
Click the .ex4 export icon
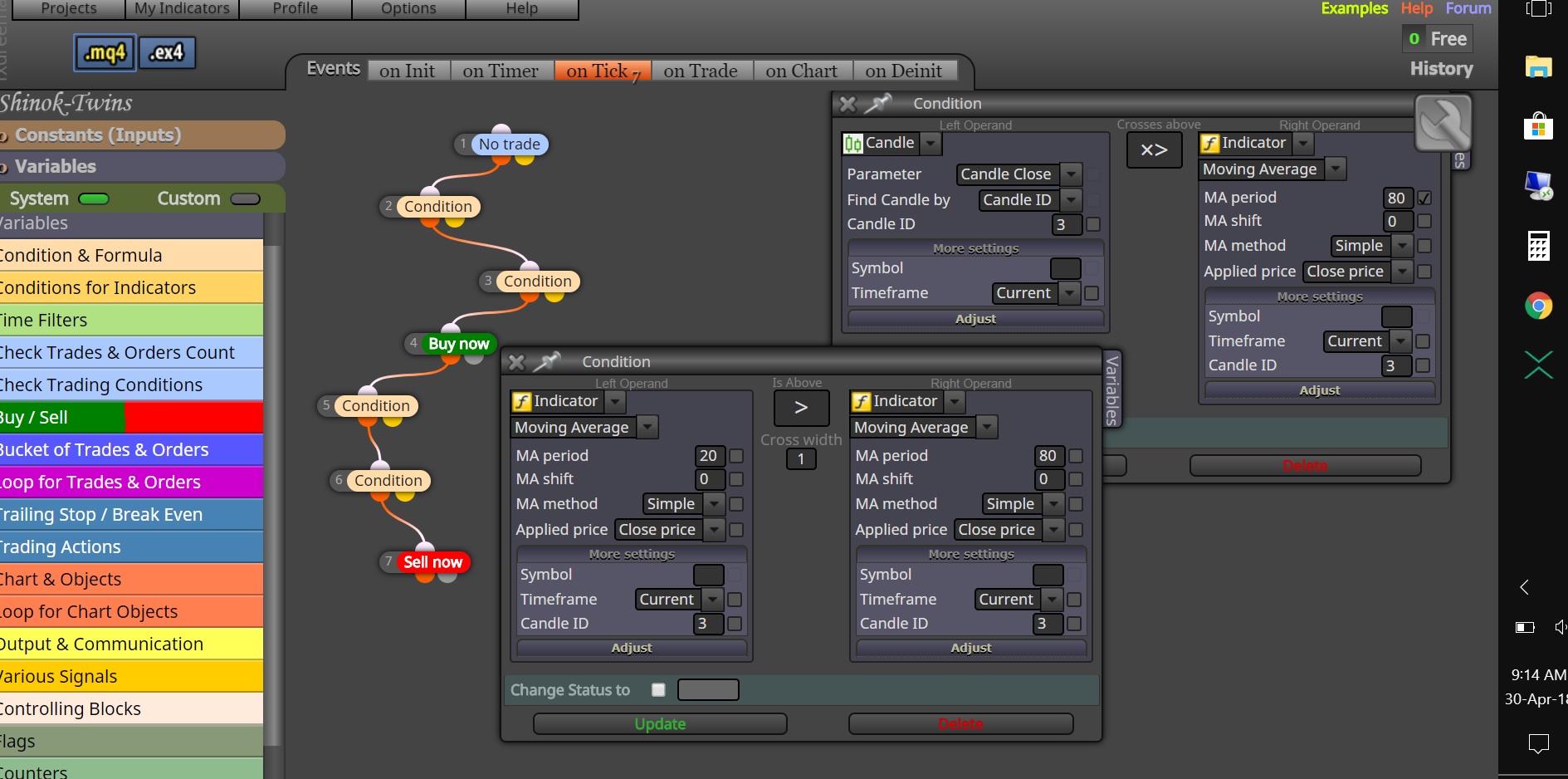[166, 53]
